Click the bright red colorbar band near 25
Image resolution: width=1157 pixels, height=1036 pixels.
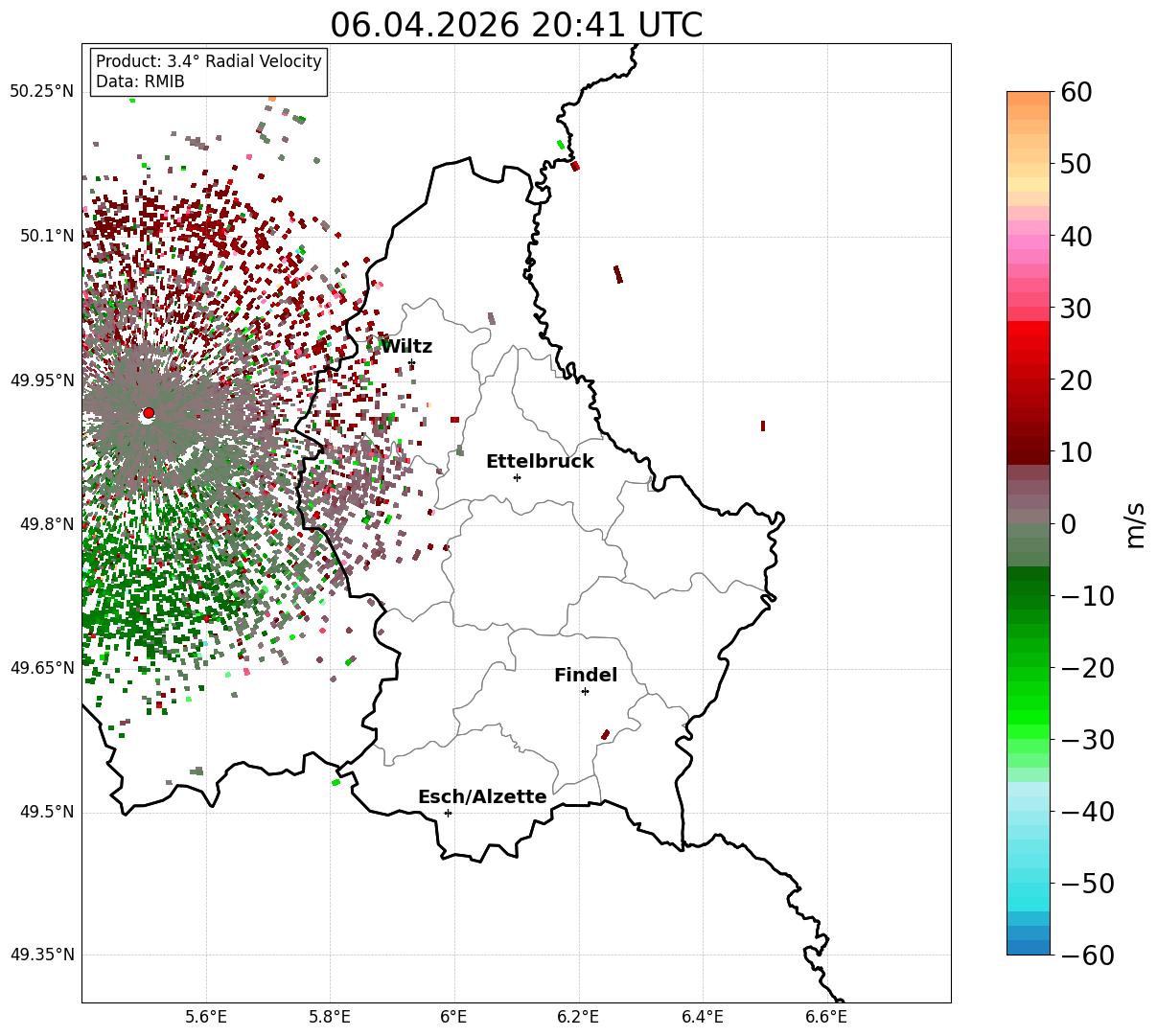pos(1029,344)
